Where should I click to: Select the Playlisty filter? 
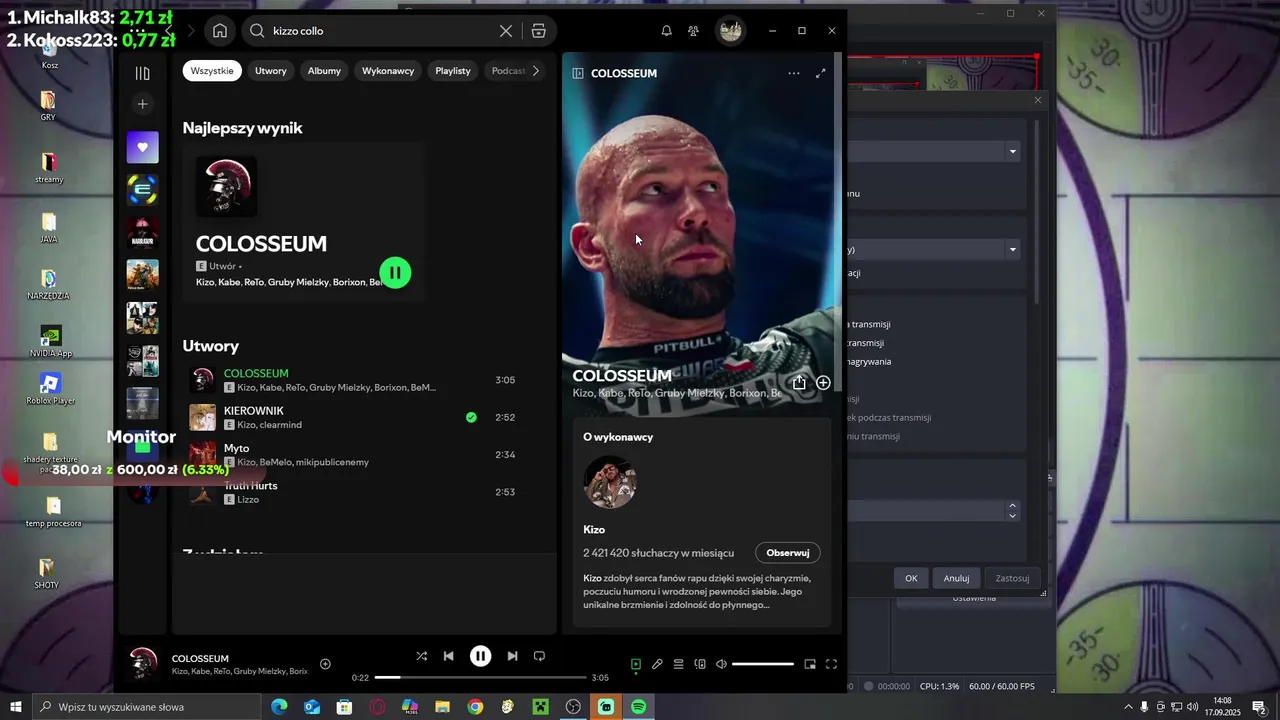click(x=452, y=71)
